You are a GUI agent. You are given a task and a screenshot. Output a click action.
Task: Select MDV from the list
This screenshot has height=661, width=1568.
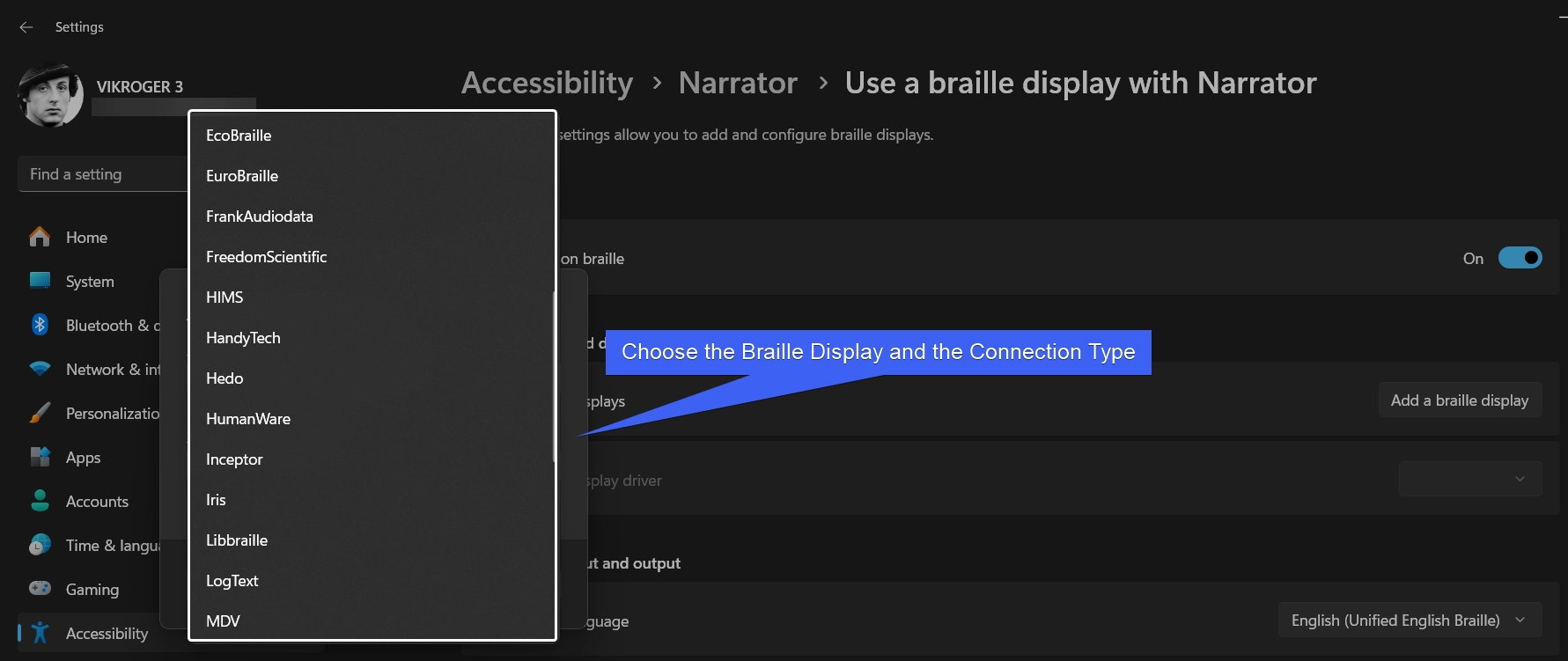pos(372,620)
